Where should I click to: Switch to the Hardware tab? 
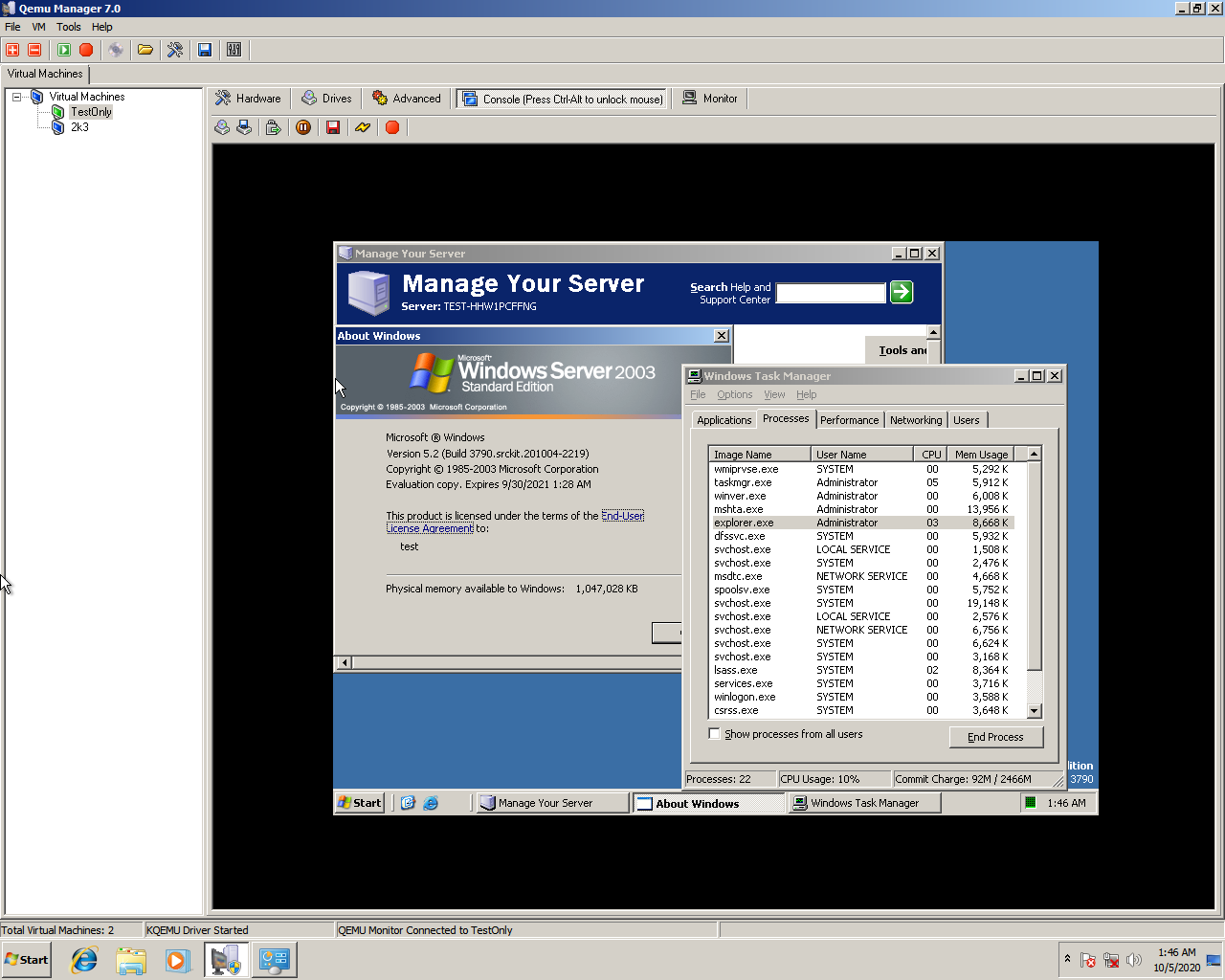[248, 99]
